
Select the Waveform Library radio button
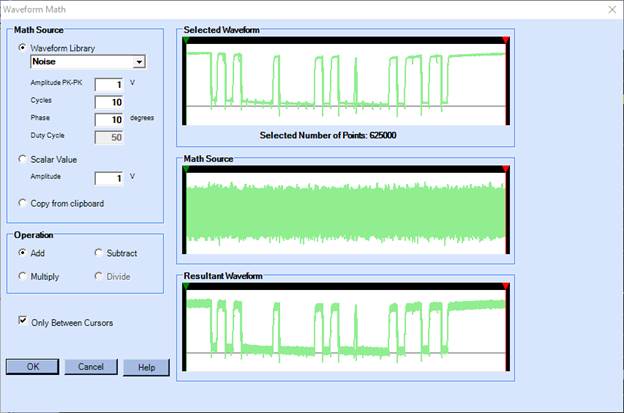tap(23, 47)
